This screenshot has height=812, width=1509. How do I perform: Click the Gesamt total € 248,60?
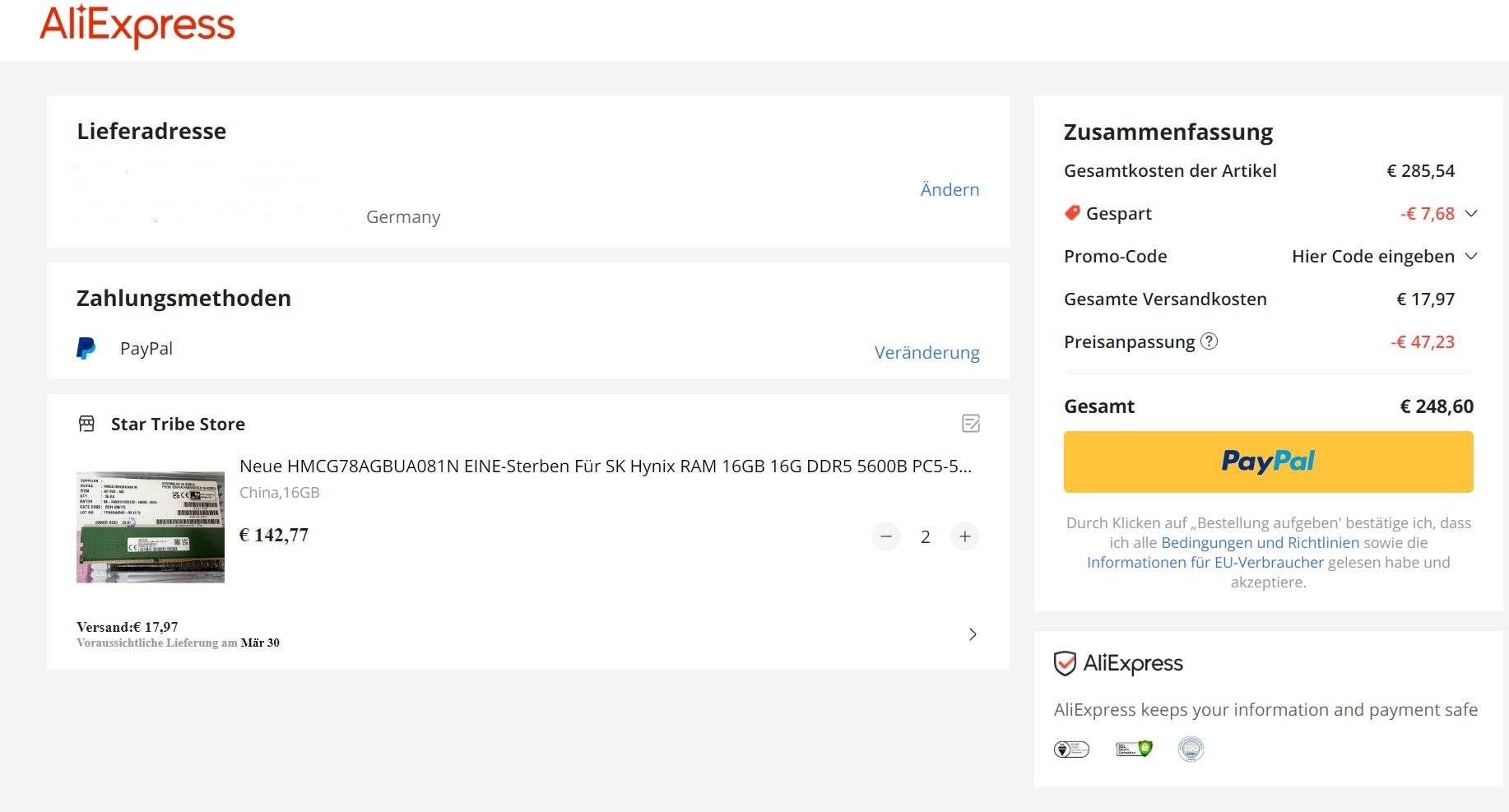tap(1437, 406)
